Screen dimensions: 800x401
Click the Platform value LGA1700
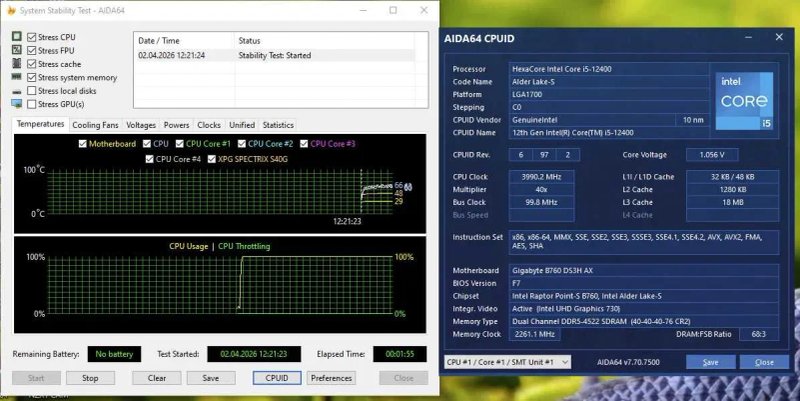(609, 94)
